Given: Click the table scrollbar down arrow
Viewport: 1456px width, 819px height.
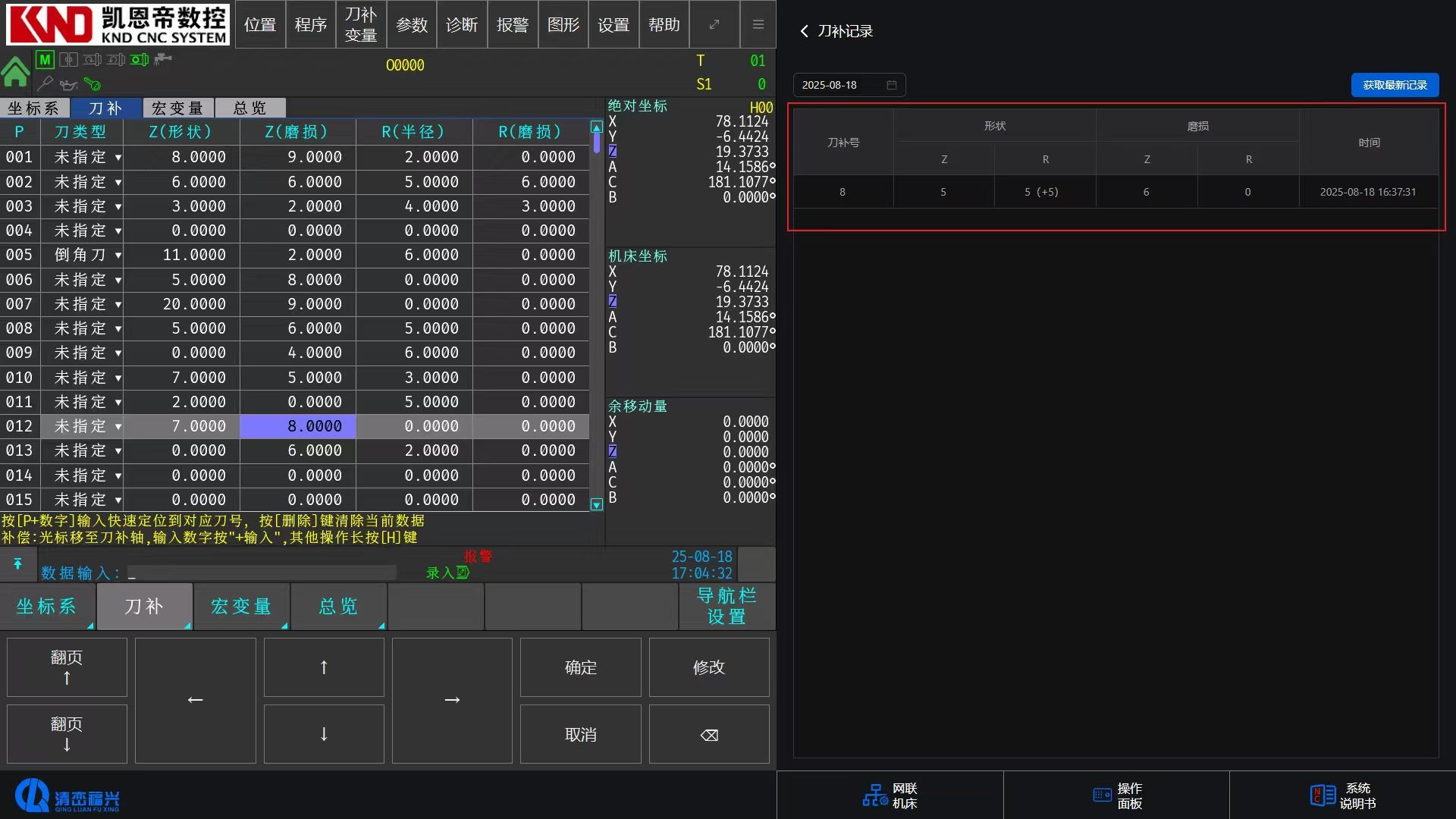Looking at the screenshot, I should 596,504.
